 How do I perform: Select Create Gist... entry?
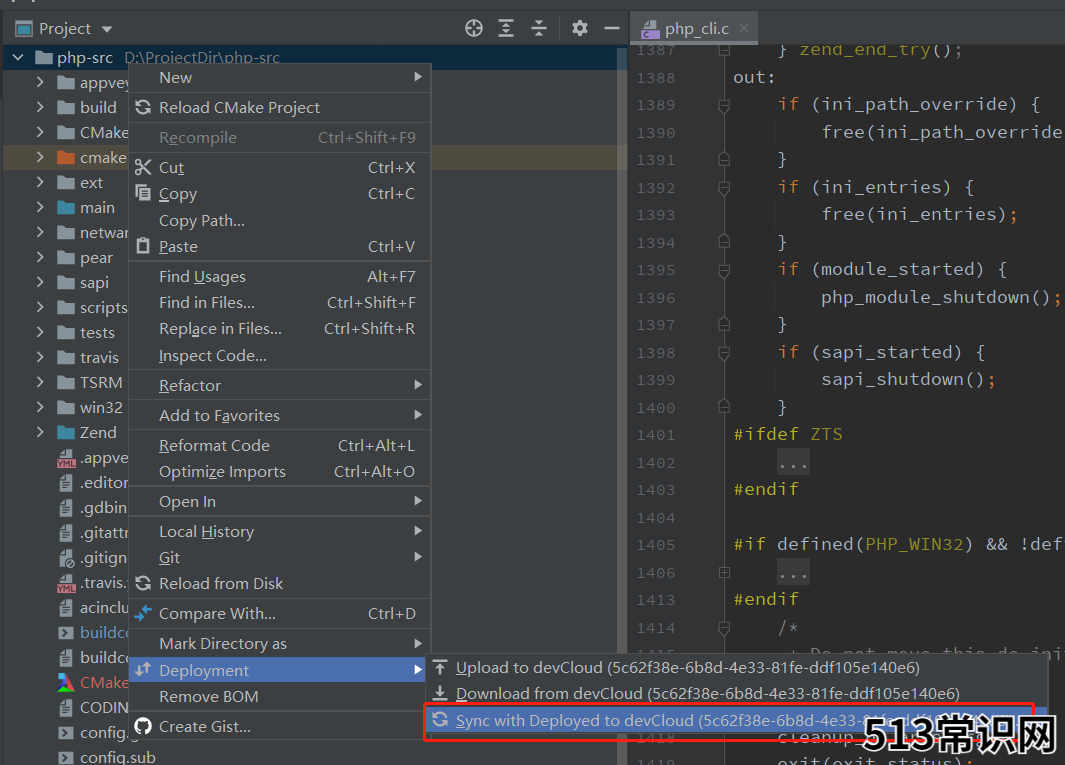280,726
